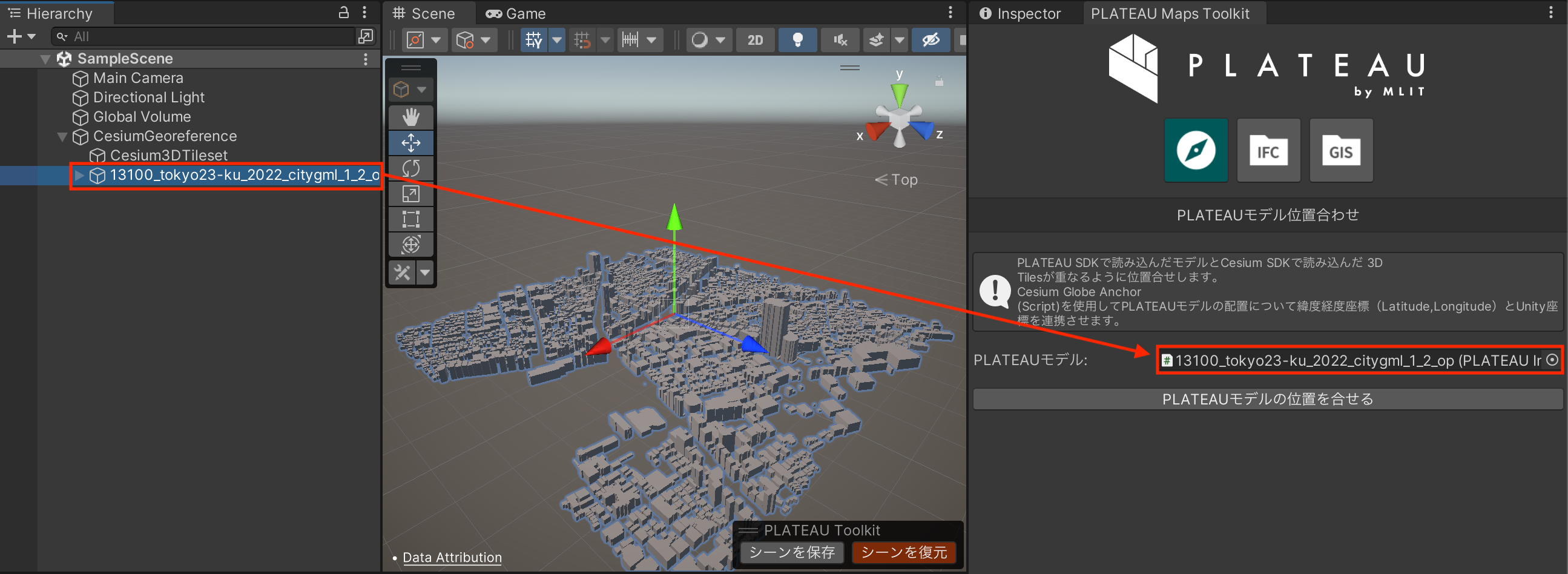The image size is (1568, 574).
Task: Toggle hidden objects visibility eye
Action: pyautogui.click(x=931, y=40)
